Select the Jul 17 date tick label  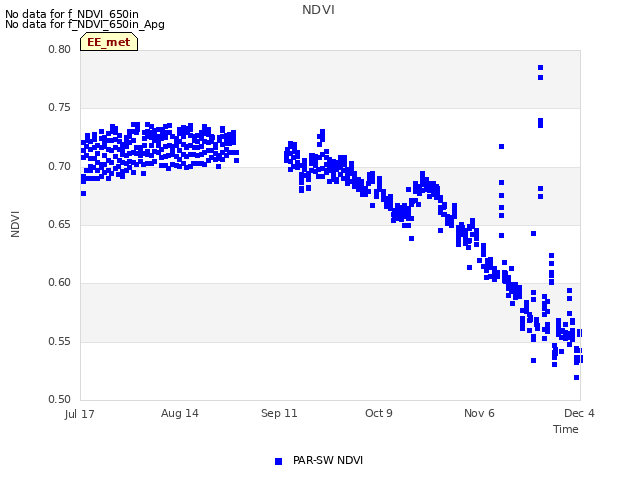point(79,414)
